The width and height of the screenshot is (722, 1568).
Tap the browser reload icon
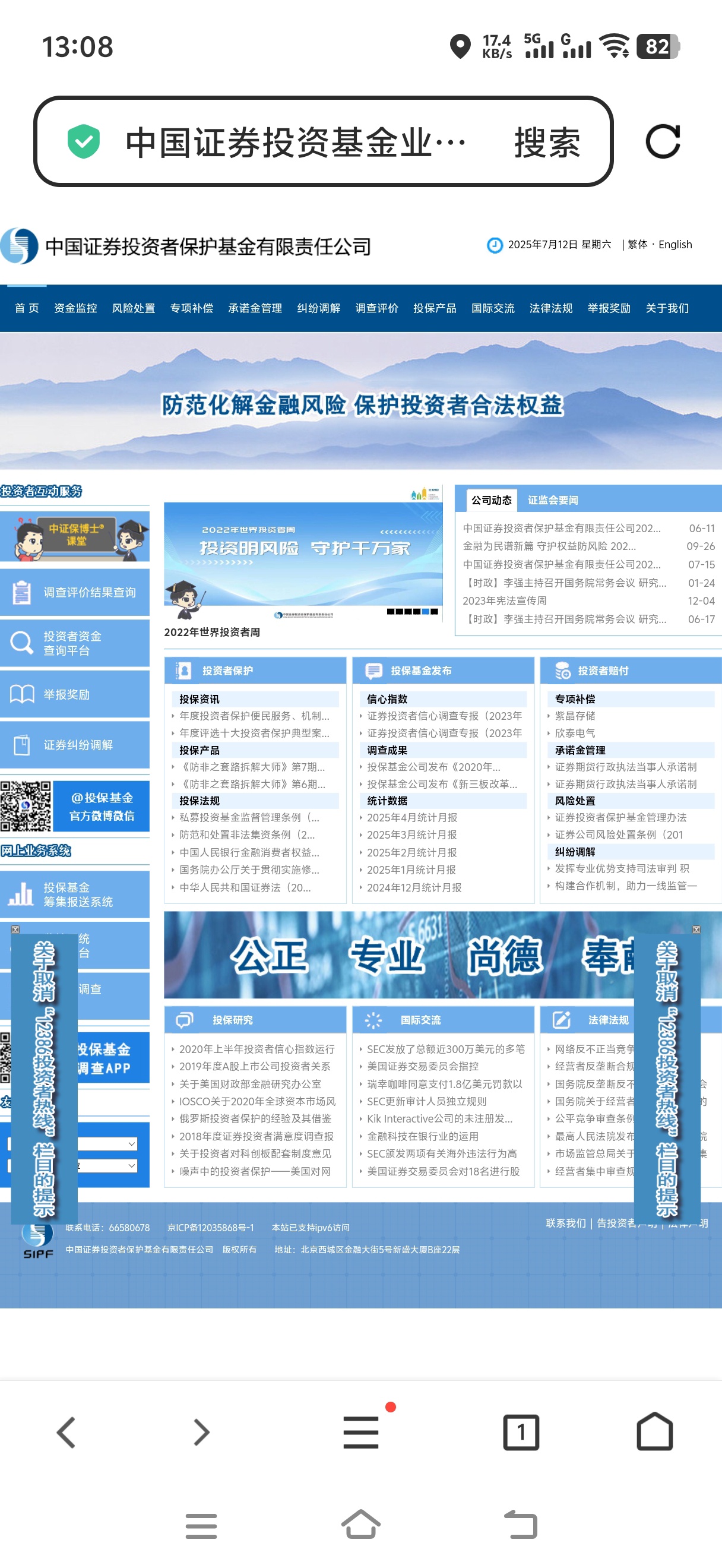point(663,142)
